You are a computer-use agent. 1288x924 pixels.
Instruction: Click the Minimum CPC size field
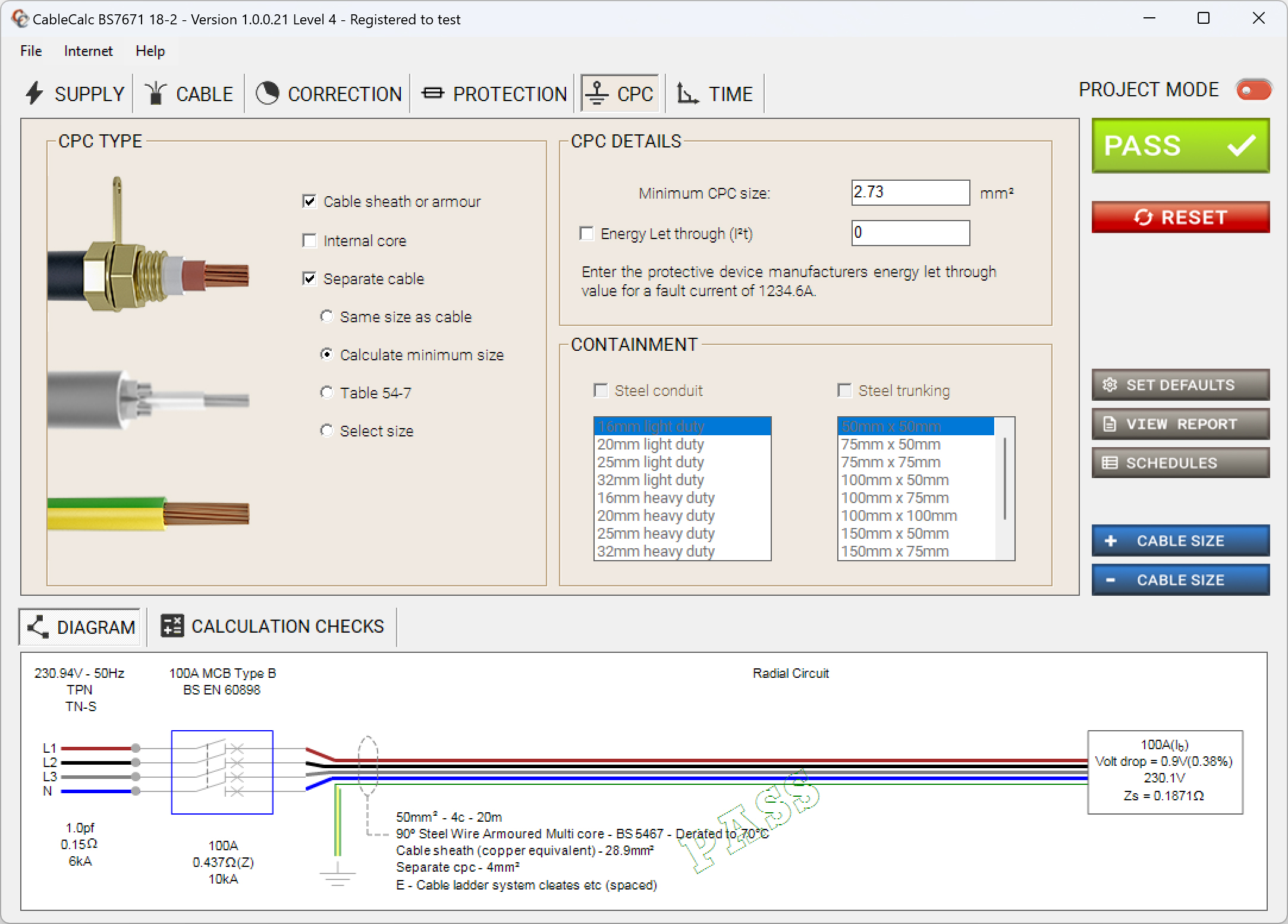[910, 192]
